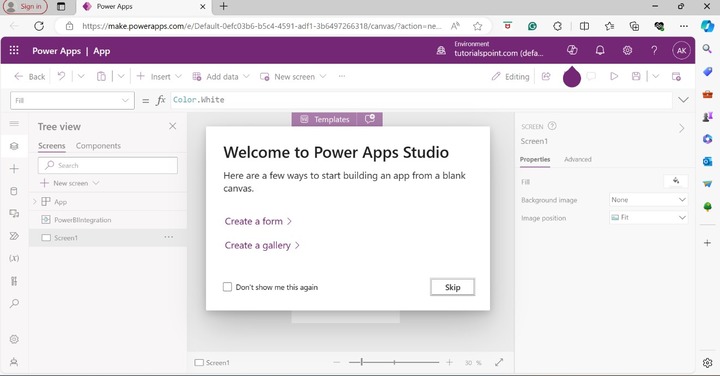Open toolbar overflow ellipsis menu
The image size is (720, 376).
[x=342, y=76]
